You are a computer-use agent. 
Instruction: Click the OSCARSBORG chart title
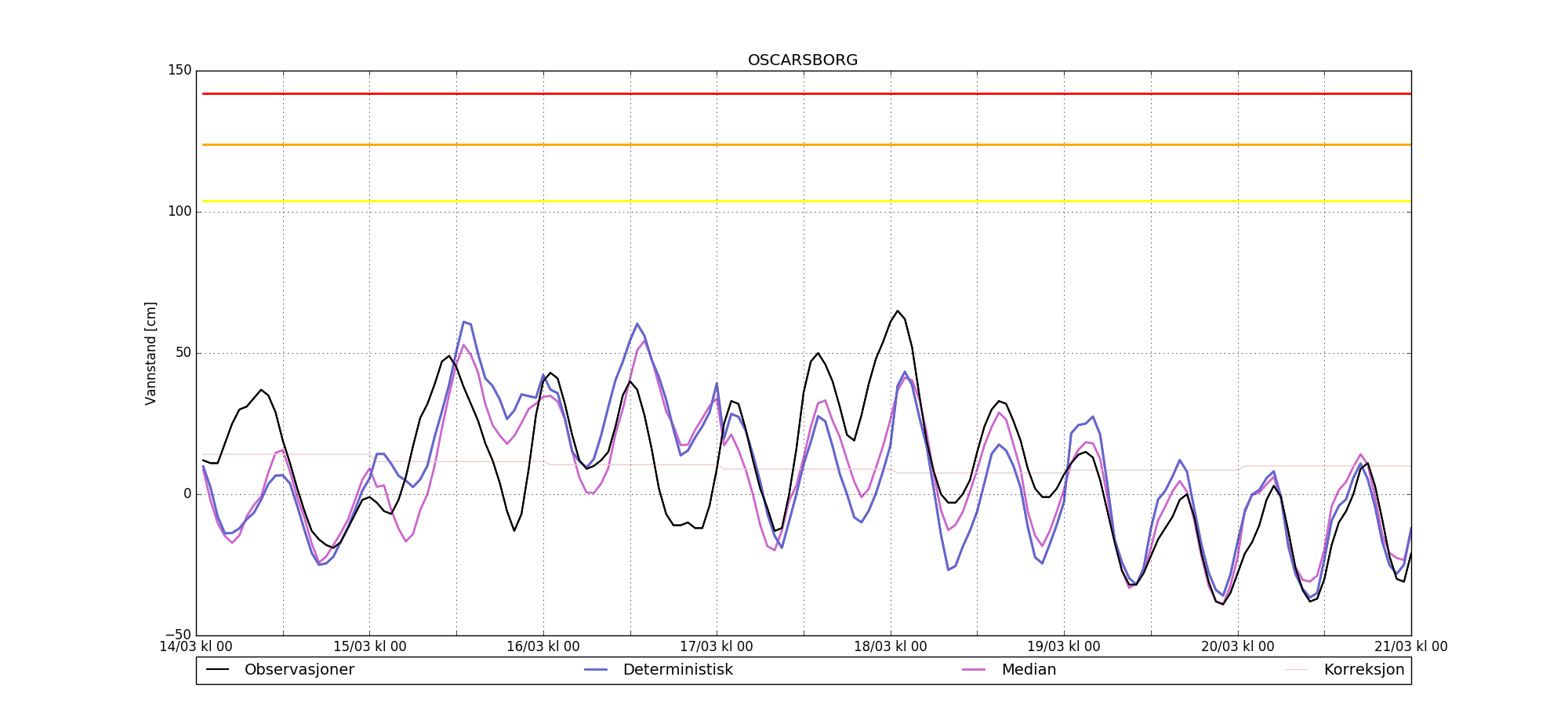coord(803,60)
